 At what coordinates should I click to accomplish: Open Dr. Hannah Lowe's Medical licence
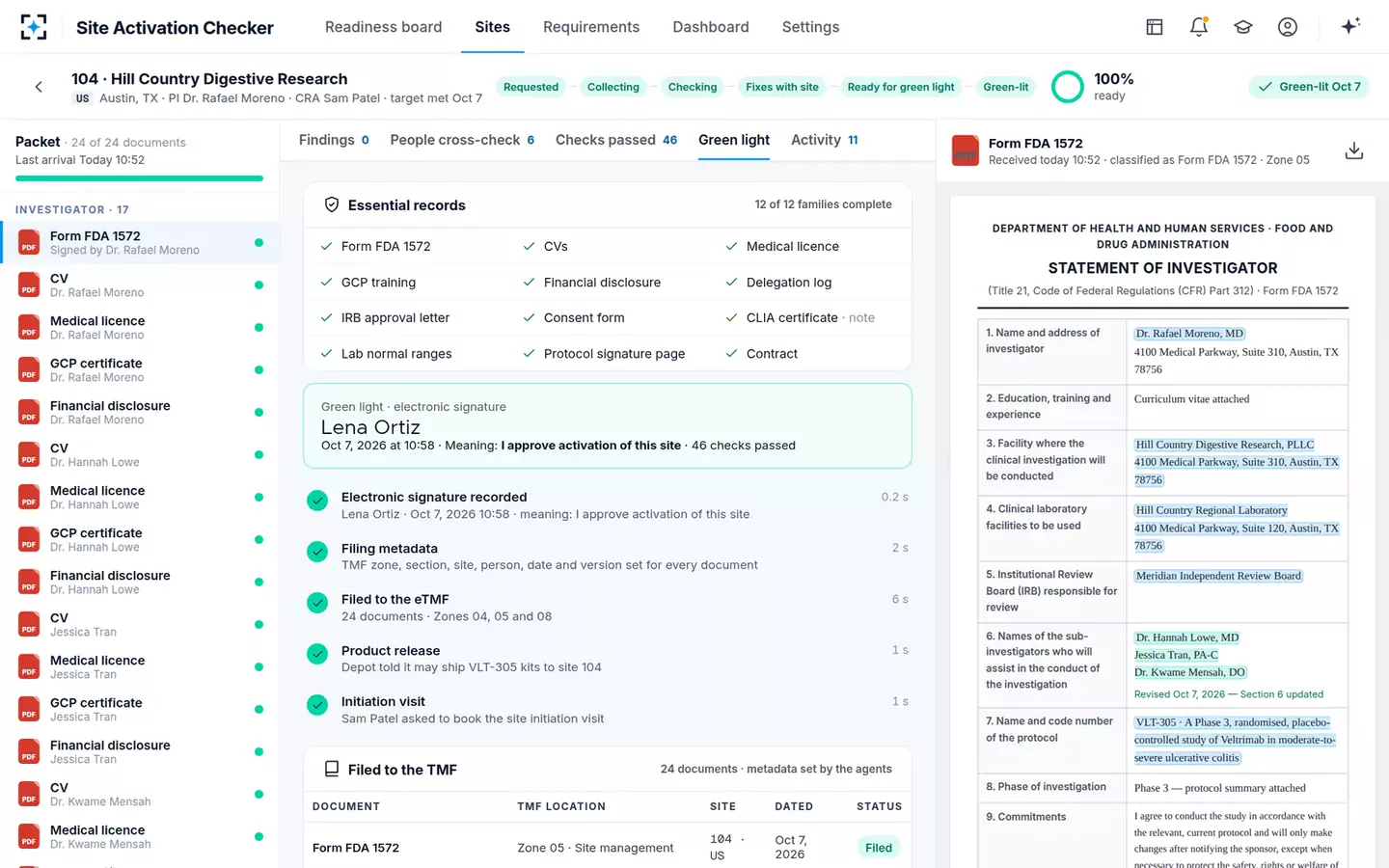click(x=140, y=497)
